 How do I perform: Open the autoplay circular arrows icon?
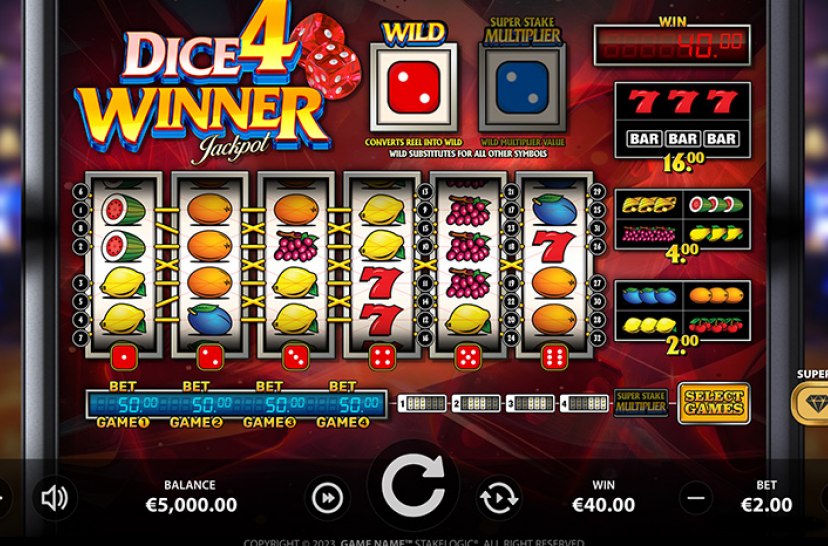tap(499, 498)
